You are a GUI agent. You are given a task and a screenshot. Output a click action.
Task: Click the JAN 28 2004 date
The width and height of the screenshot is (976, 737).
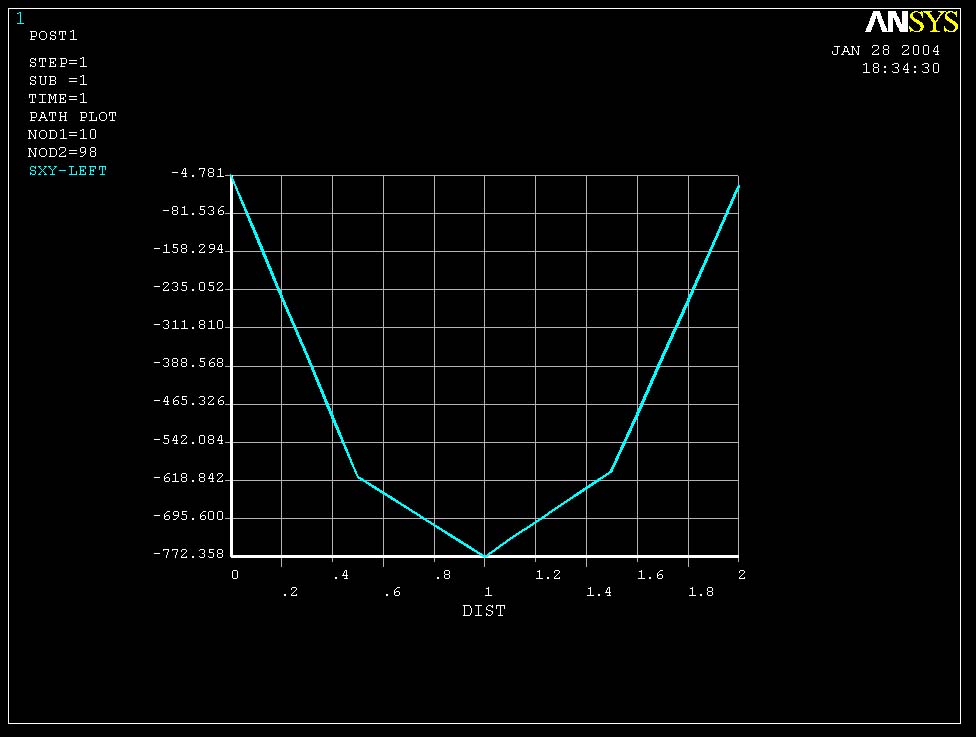[886, 50]
